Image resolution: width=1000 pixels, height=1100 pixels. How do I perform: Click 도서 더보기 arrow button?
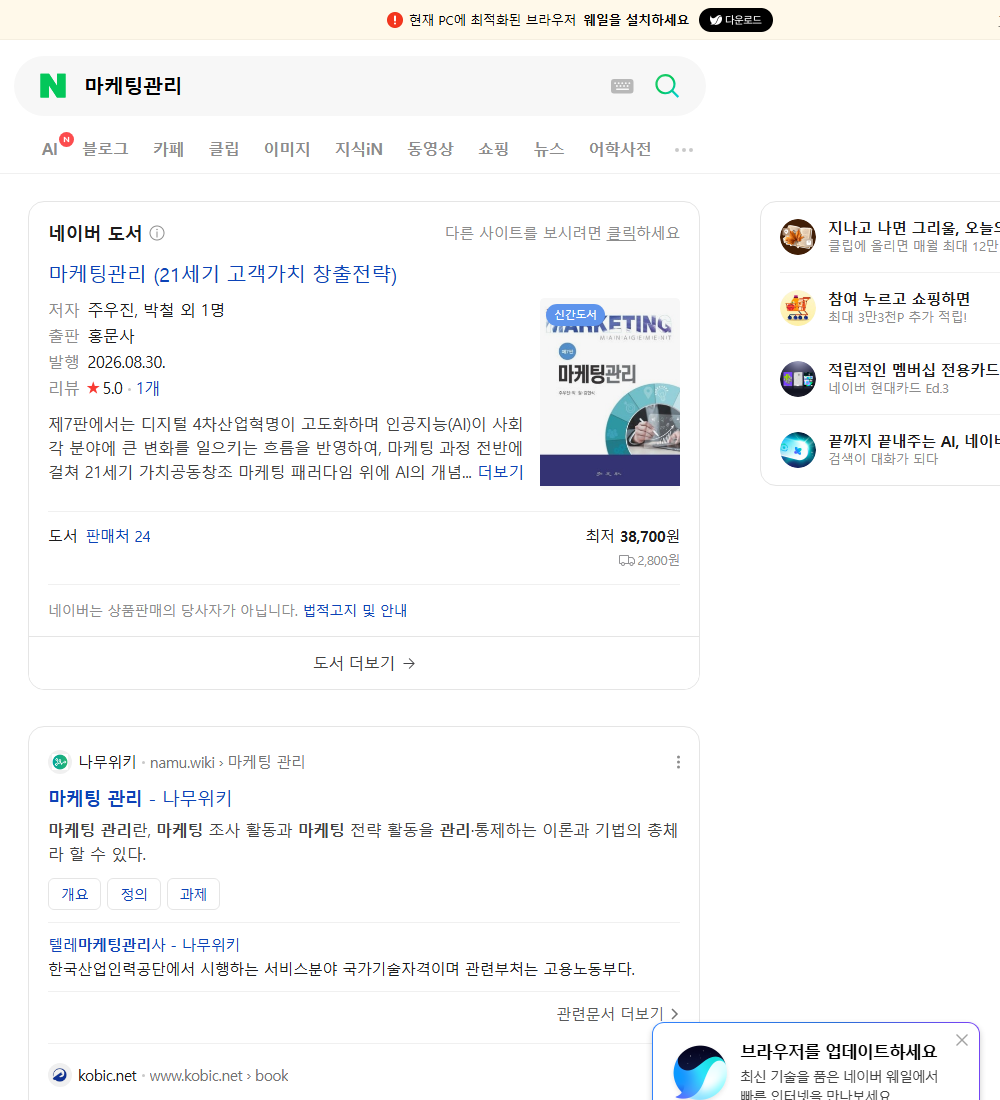pyautogui.click(x=364, y=663)
